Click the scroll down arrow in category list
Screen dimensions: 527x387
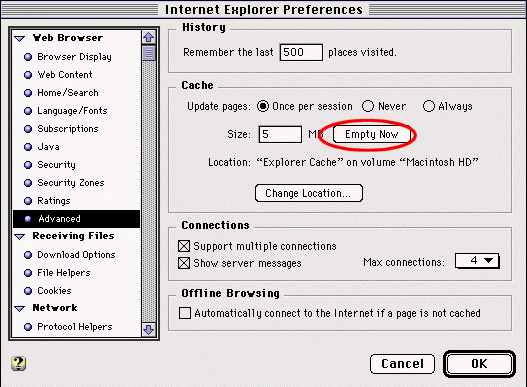[149, 330]
